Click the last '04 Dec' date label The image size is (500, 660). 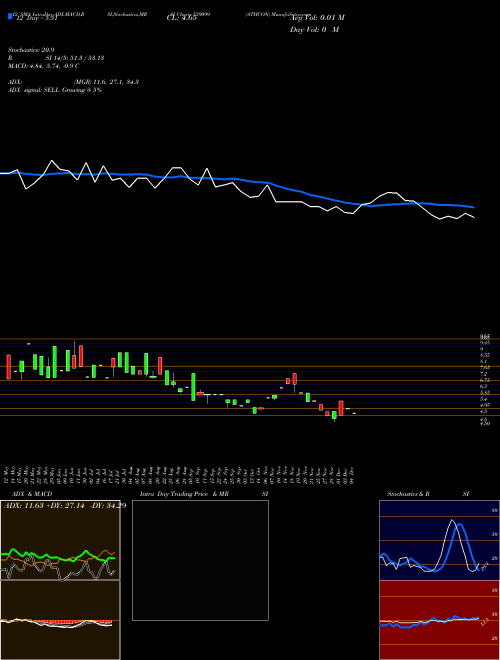351,474
